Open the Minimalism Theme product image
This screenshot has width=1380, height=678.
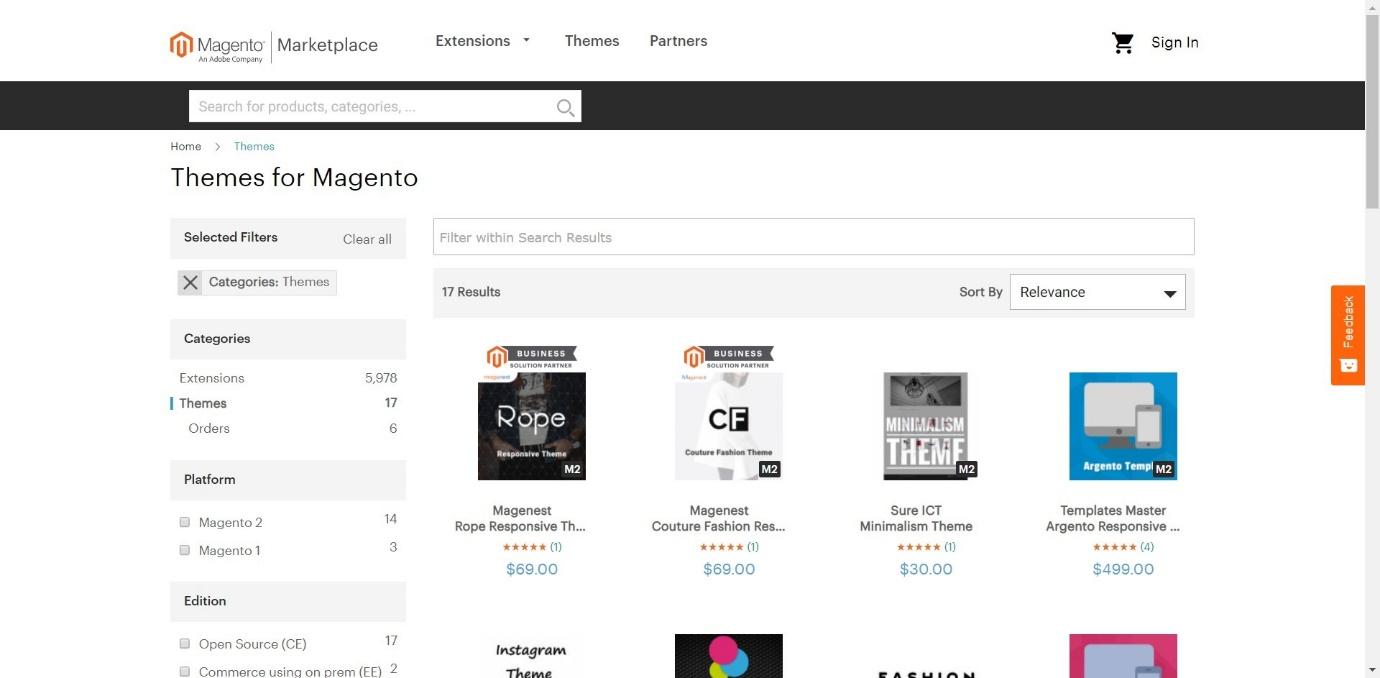(x=926, y=426)
